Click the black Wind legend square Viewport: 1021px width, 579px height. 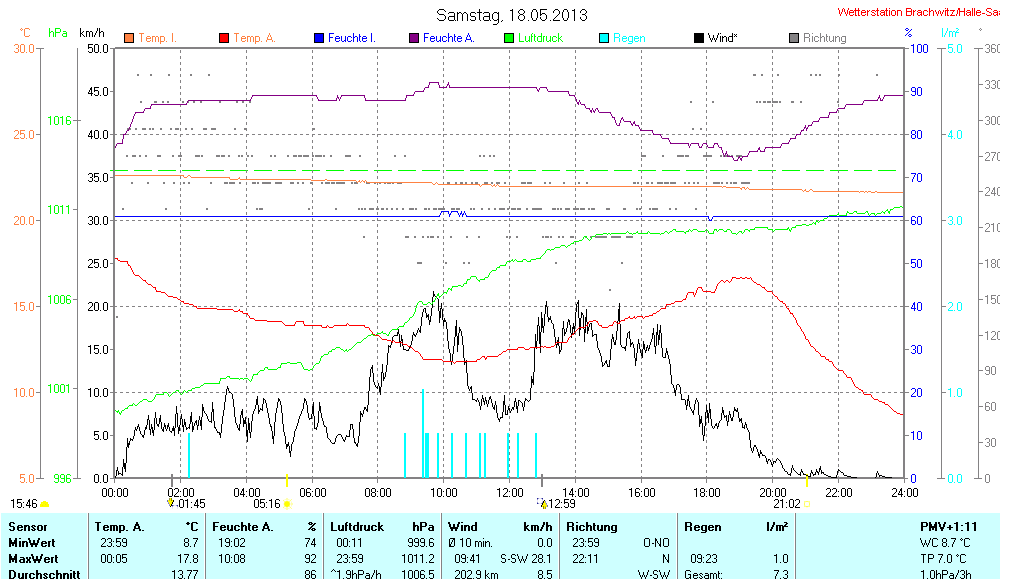tap(698, 38)
